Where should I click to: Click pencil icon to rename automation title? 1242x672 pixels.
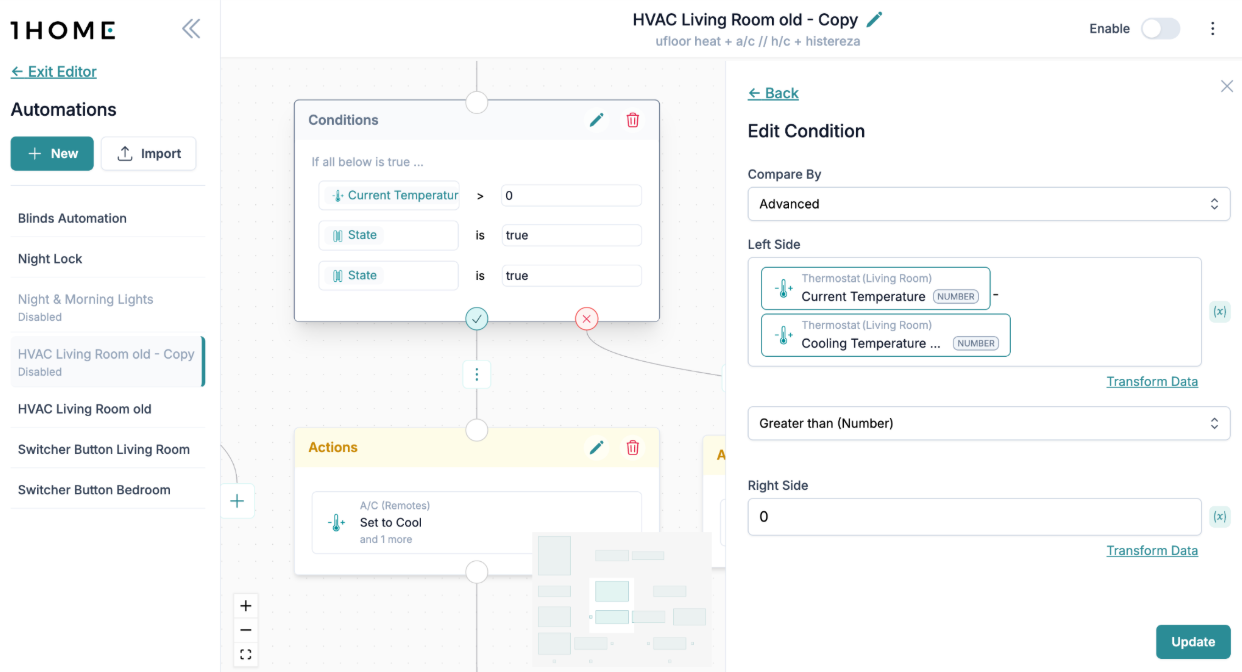click(x=875, y=20)
